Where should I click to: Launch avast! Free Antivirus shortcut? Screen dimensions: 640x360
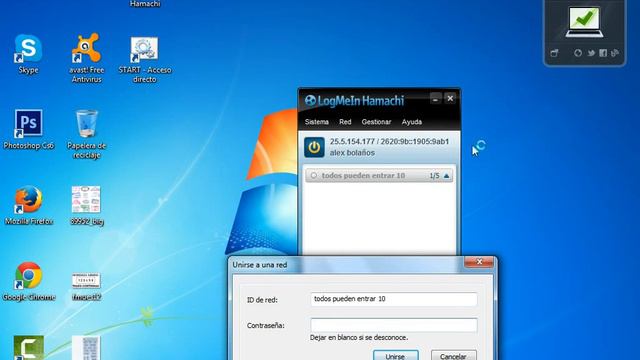(x=86, y=48)
